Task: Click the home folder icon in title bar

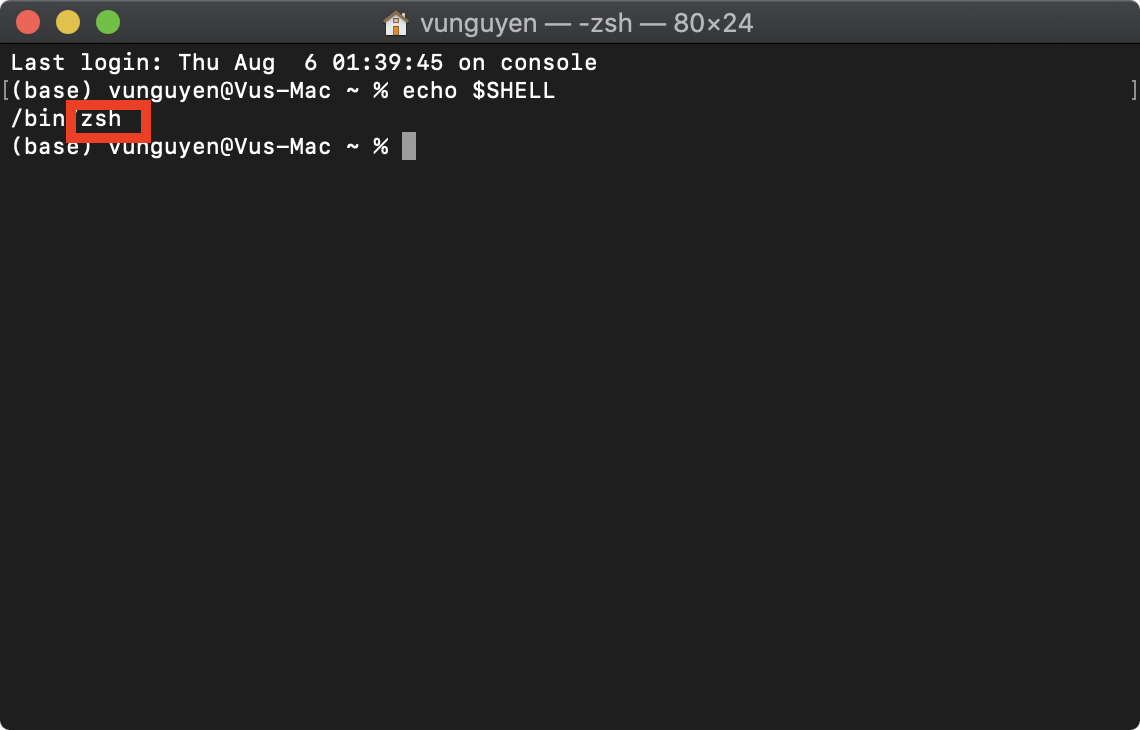Action: coord(396,23)
